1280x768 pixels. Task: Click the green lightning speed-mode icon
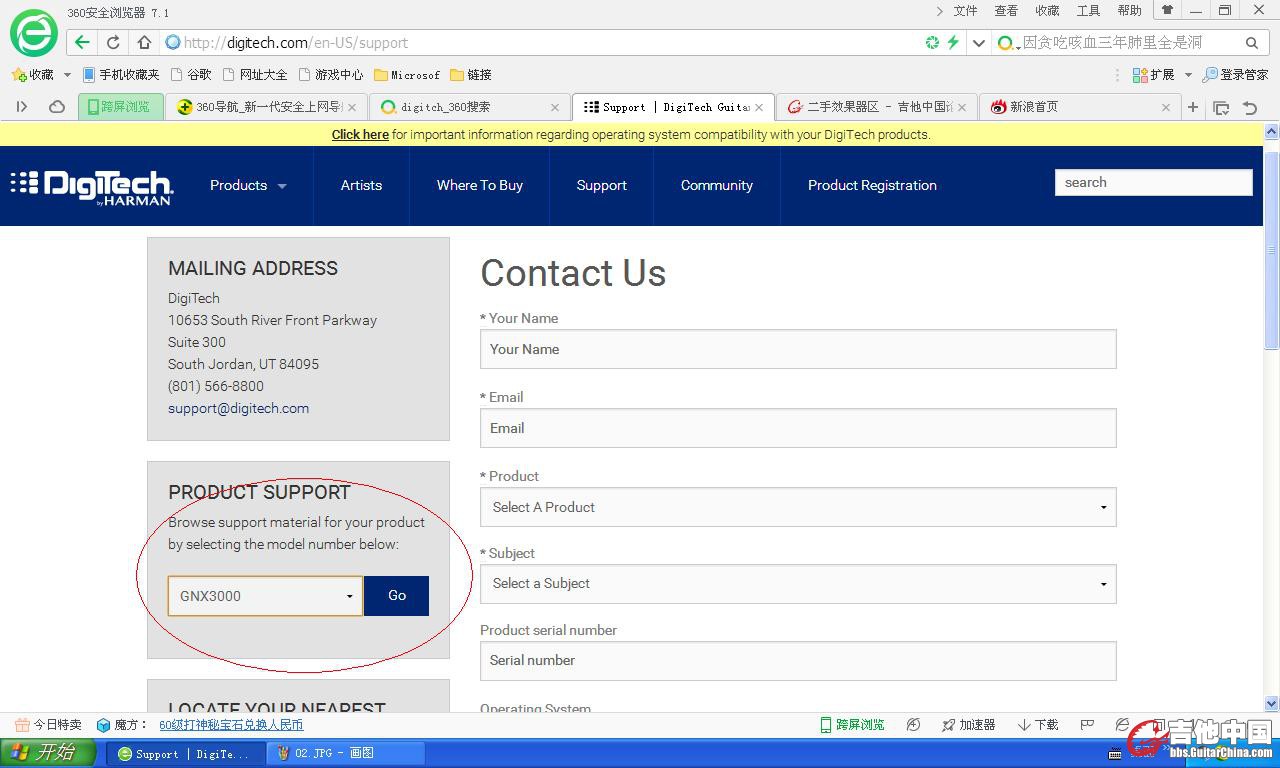pyautogui.click(x=953, y=42)
